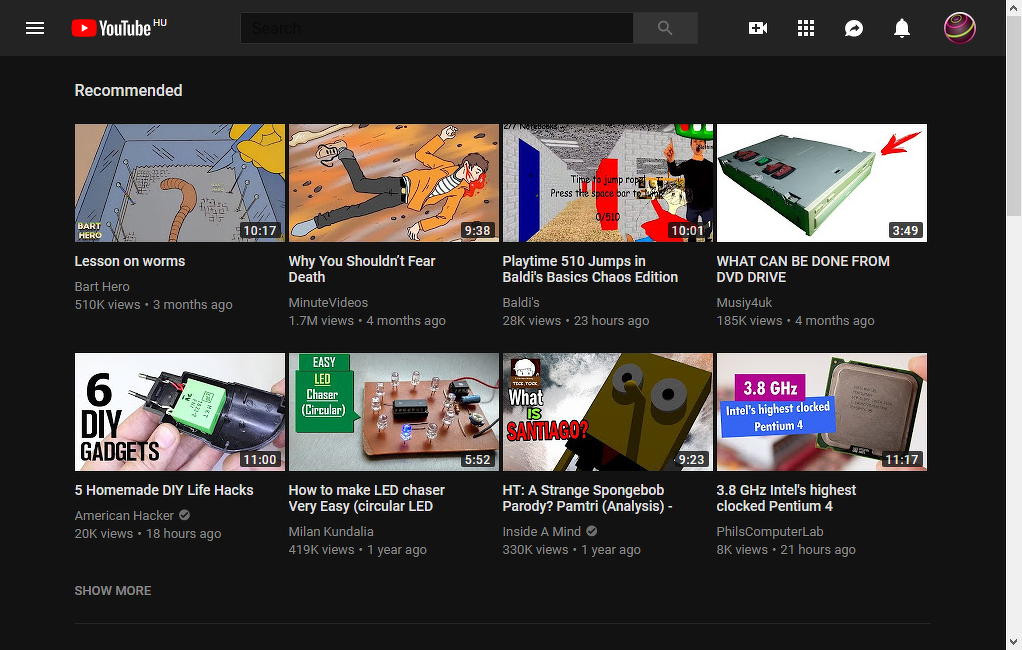Screen dimensions: 1022x650
Task: Click the title 'Lesson on worms'
Action: pyautogui.click(x=130, y=261)
